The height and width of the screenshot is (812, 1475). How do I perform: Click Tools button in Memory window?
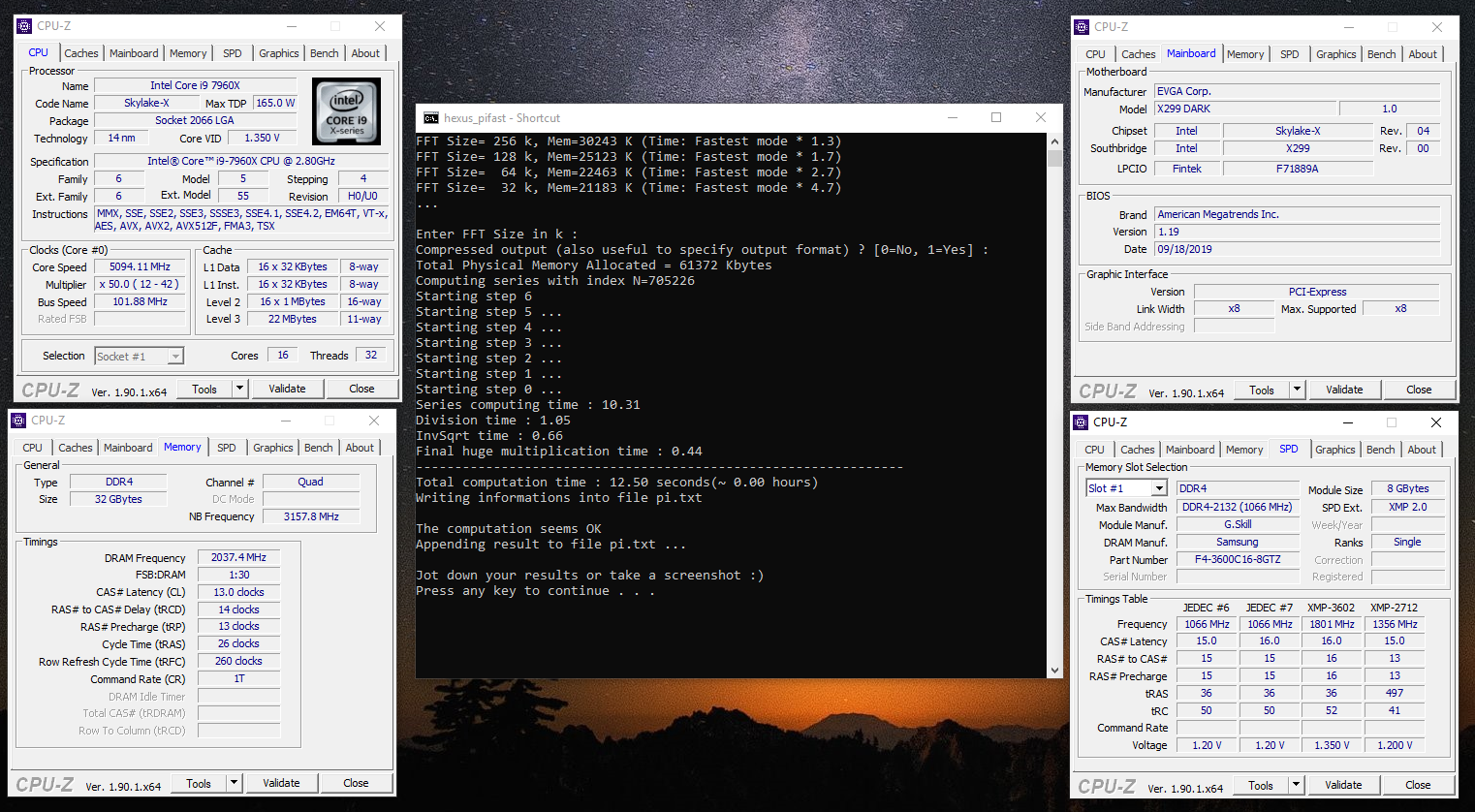[x=199, y=783]
